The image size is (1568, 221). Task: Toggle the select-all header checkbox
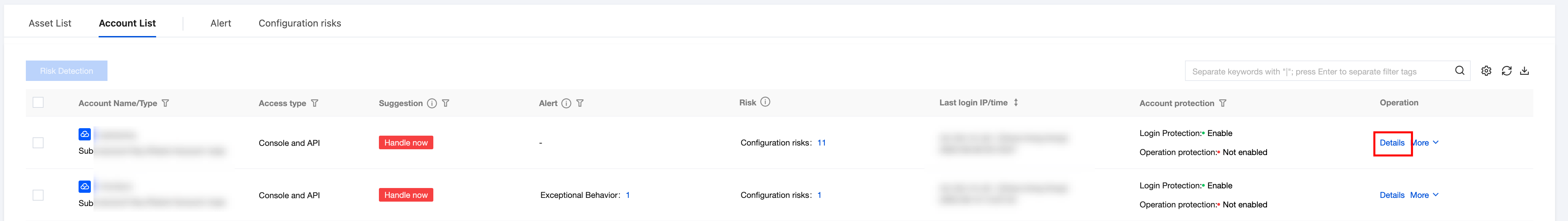[38, 102]
